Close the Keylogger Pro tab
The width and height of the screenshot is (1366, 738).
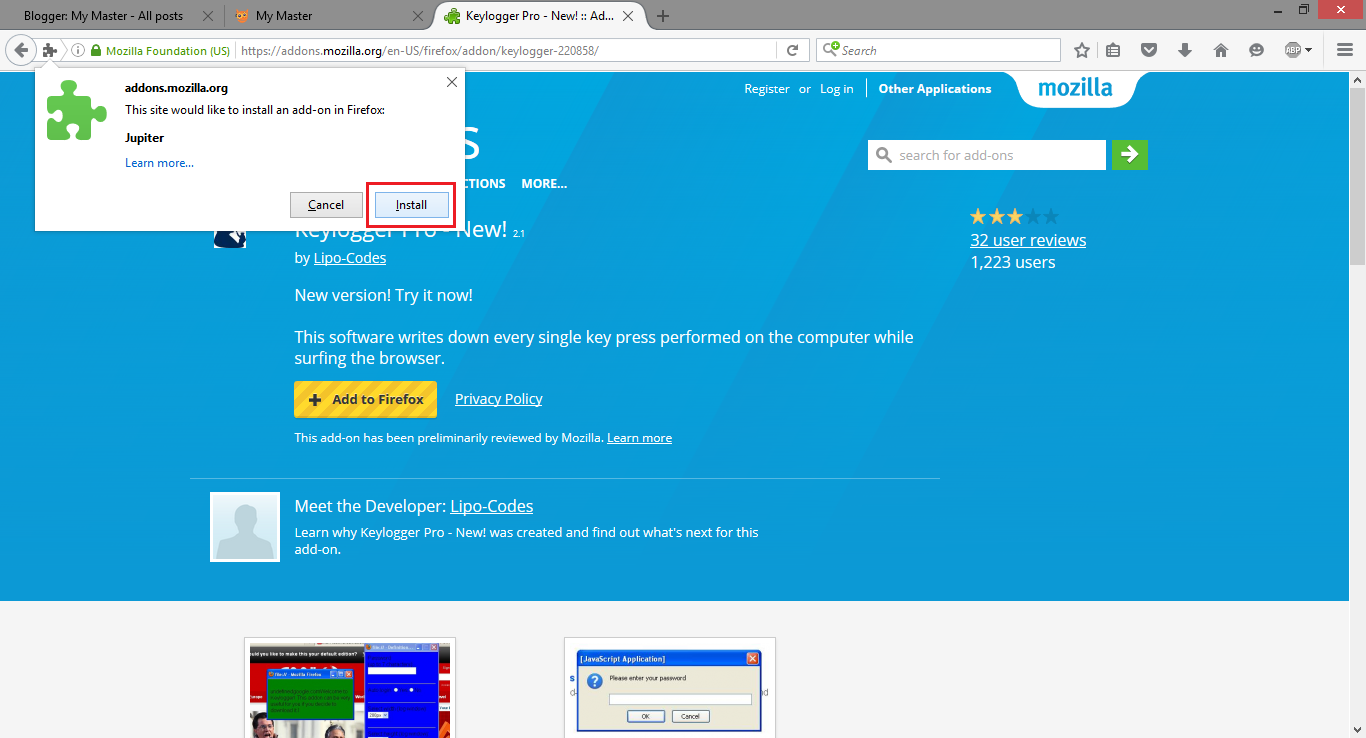coord(630,16)
